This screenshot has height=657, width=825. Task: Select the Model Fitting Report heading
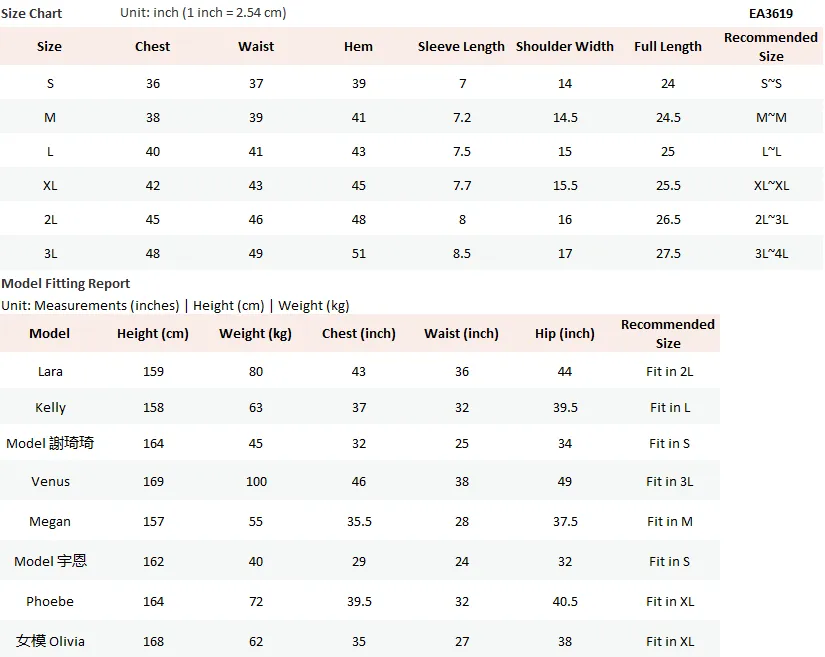(66, 284)
